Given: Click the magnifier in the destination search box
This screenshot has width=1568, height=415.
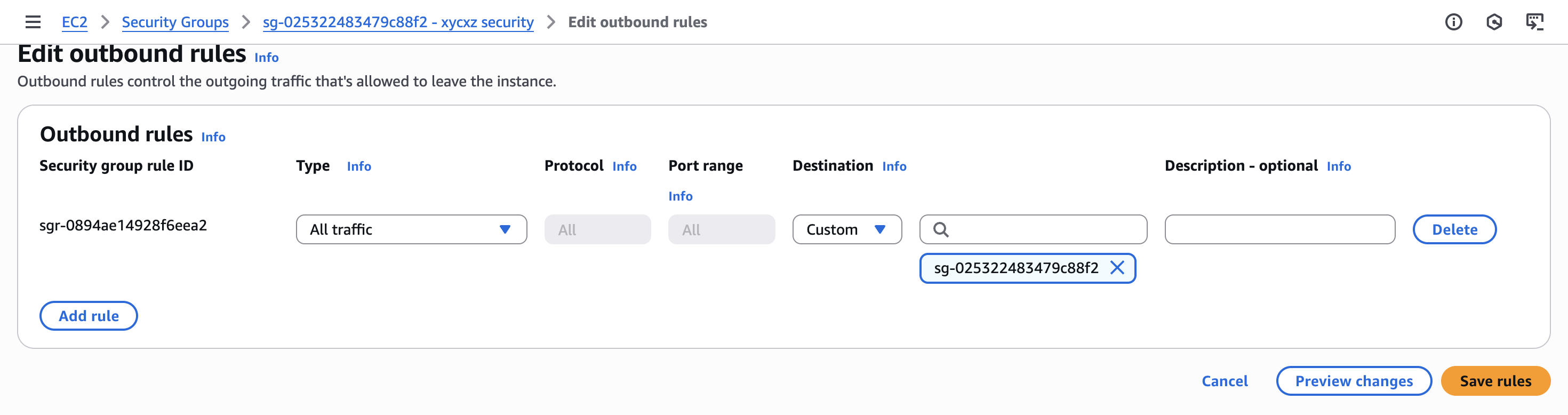Looking at the screenshot, I should point(942,229).
